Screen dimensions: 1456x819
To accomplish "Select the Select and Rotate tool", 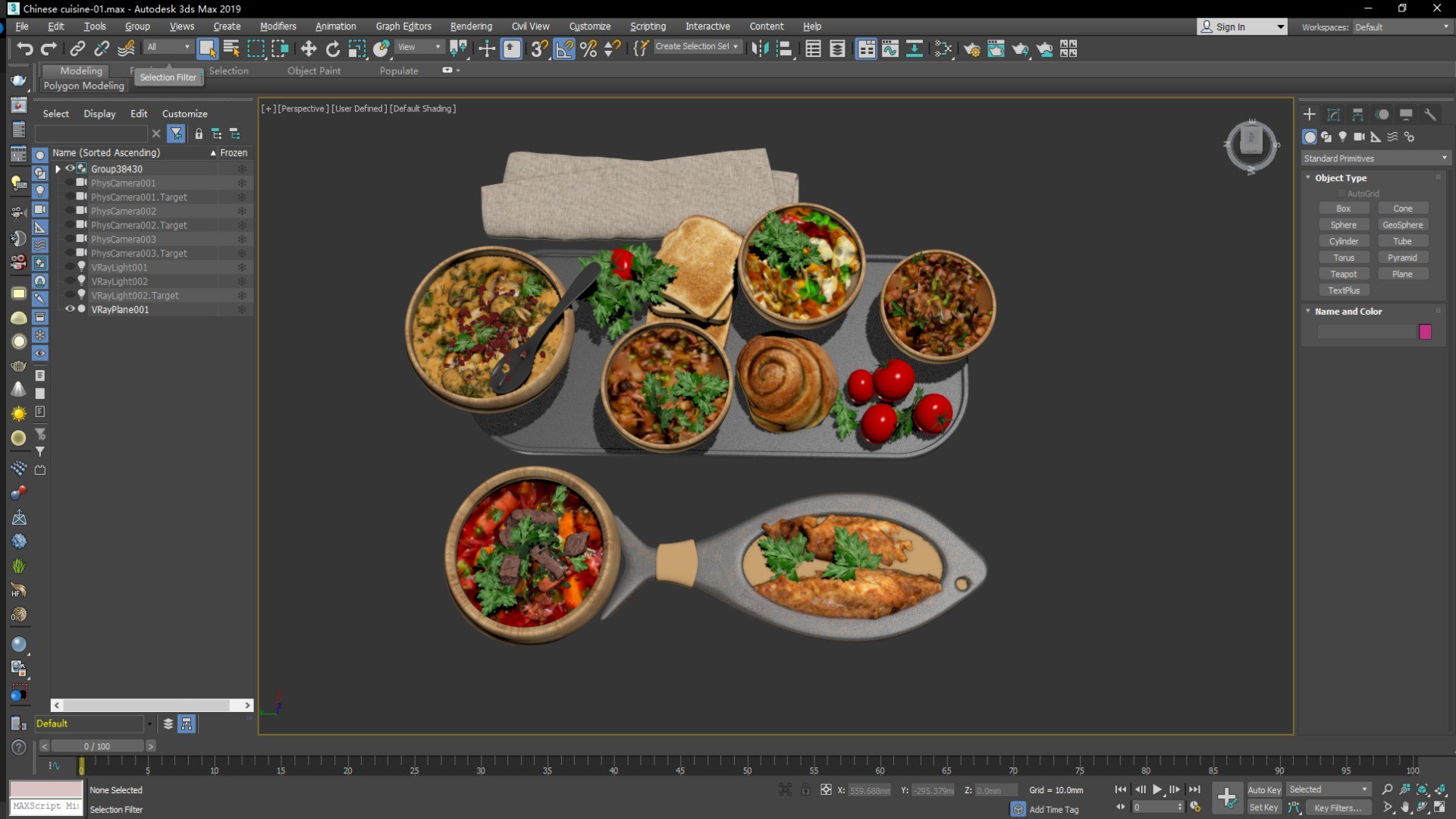I will (x=332, y=49).
